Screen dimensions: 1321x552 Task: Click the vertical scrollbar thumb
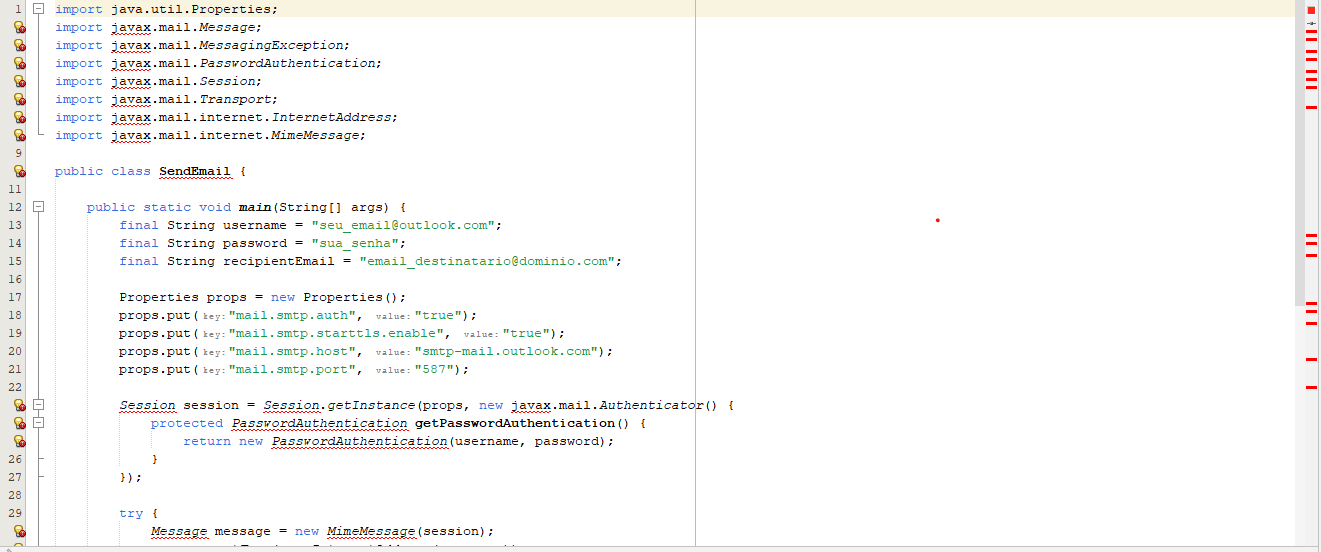(x=1299, y=153)
